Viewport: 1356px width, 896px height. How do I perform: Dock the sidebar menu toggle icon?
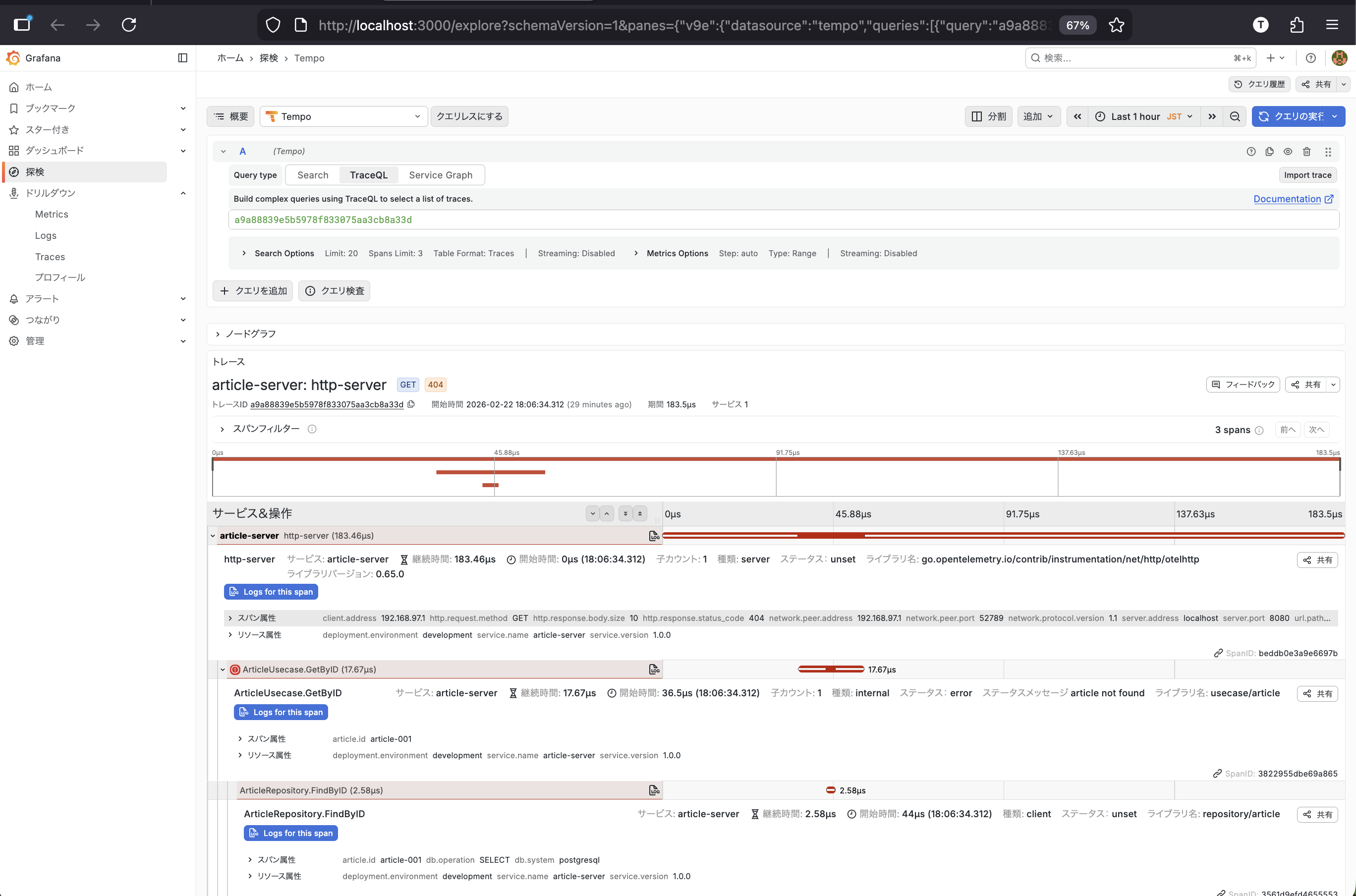coord(182,57)
